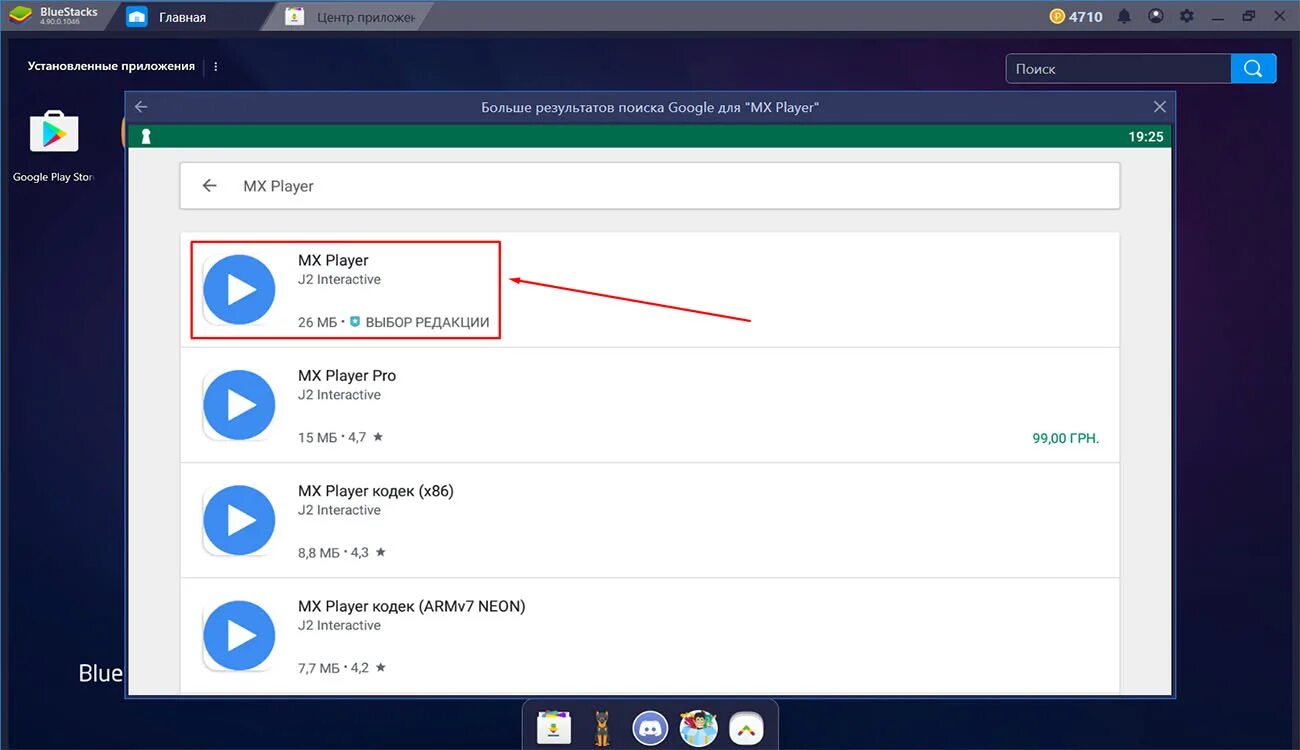The height and width of the screenshot is (750, 1300).
Task: Open the Discord icon in dock
Action: [650, 727]
